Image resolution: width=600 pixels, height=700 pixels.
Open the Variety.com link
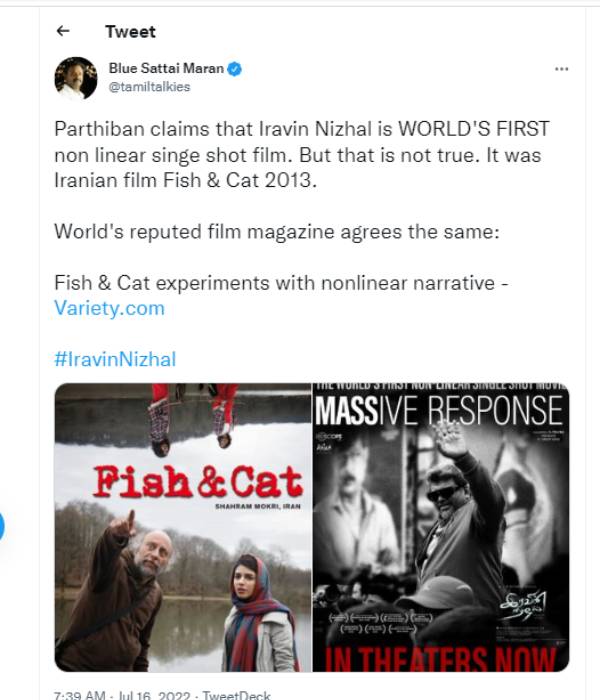(109, 308)
